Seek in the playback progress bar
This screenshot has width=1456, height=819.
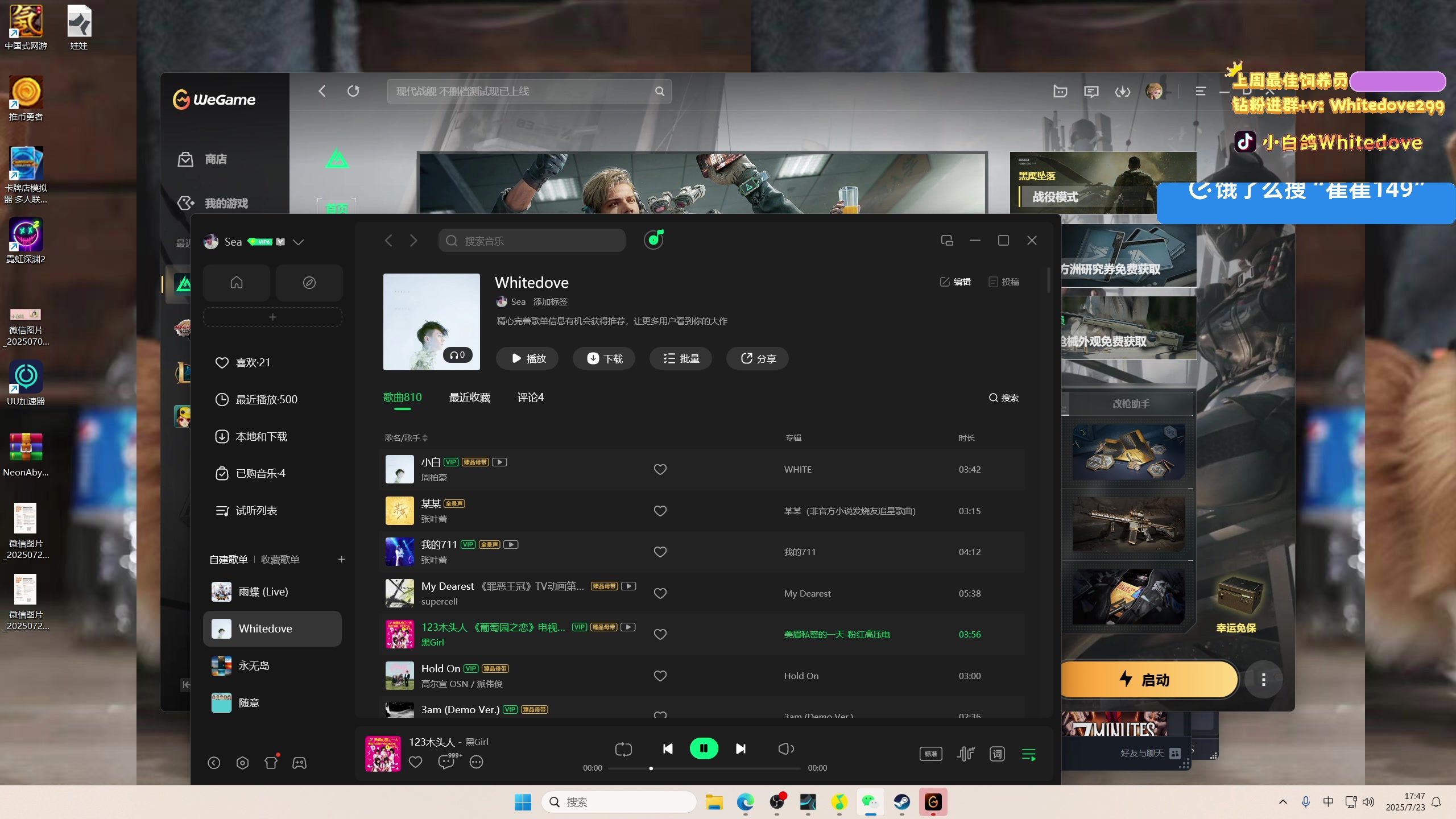click(704, 768)
